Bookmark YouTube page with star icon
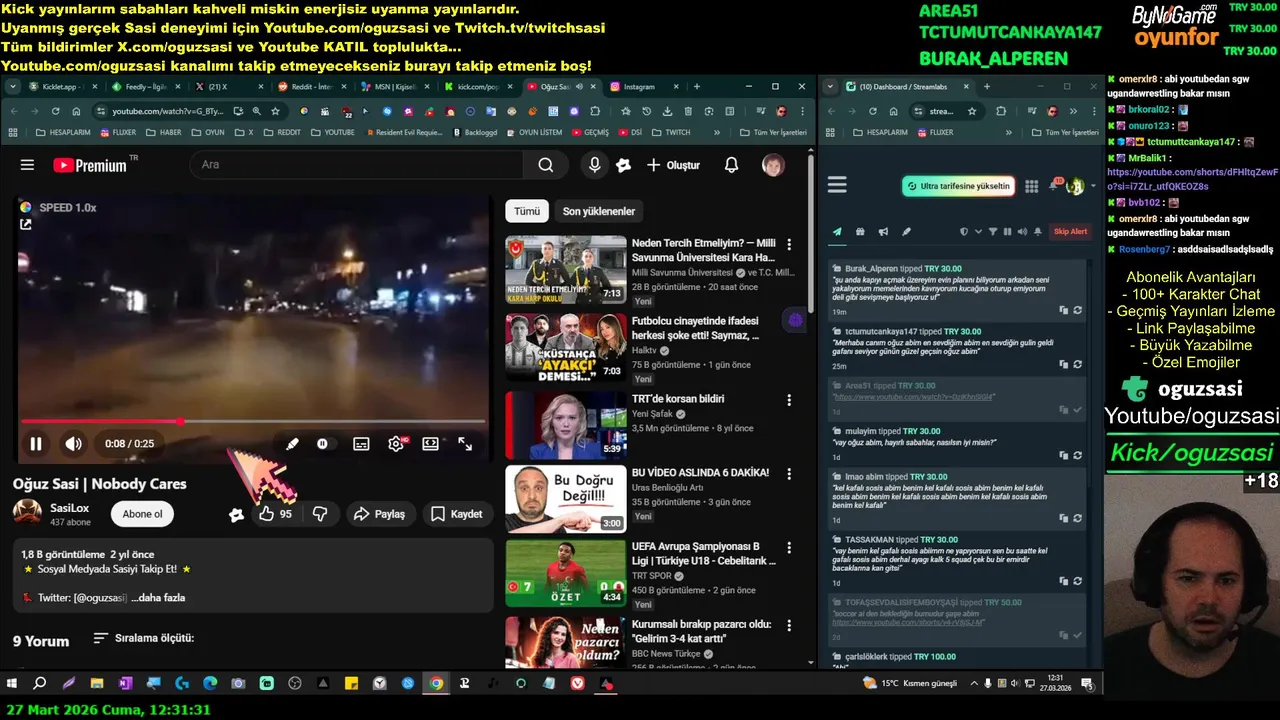Screen dimensions: 1280x720 tap(276, 111)
